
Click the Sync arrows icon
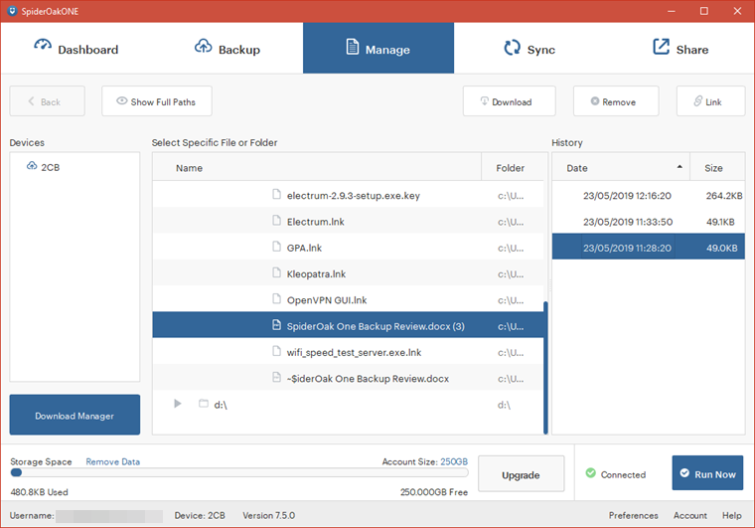[x=512, y=47]
